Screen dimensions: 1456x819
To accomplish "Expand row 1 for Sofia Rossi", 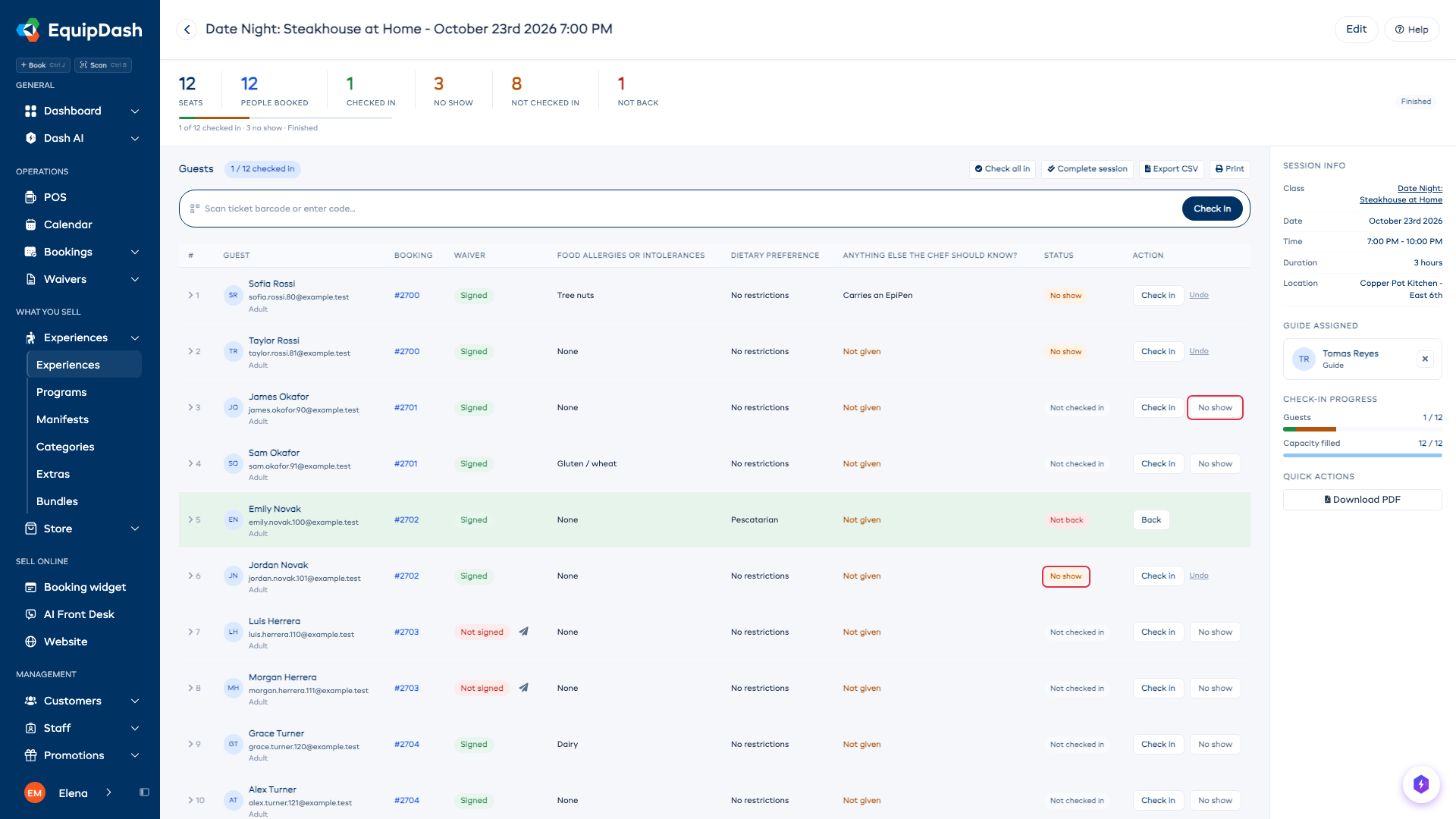I will pos(190,295).
